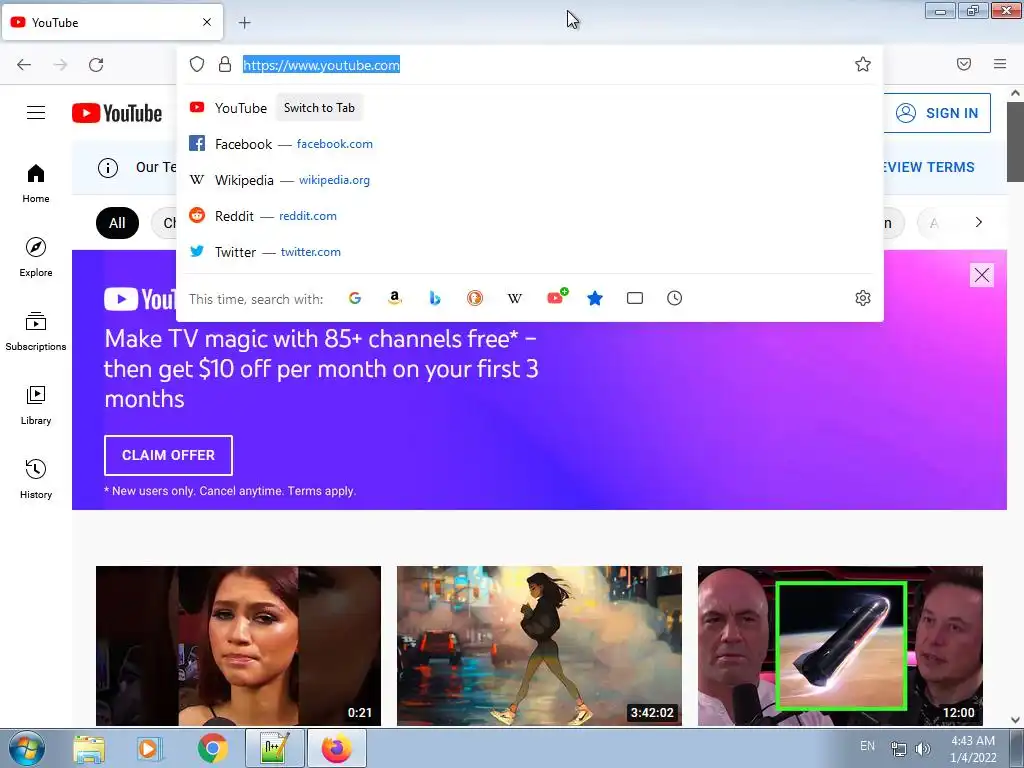This screenshot has height=768, width=1024.
Task: Select the All filter chip
Action: [x=118, y=223]
